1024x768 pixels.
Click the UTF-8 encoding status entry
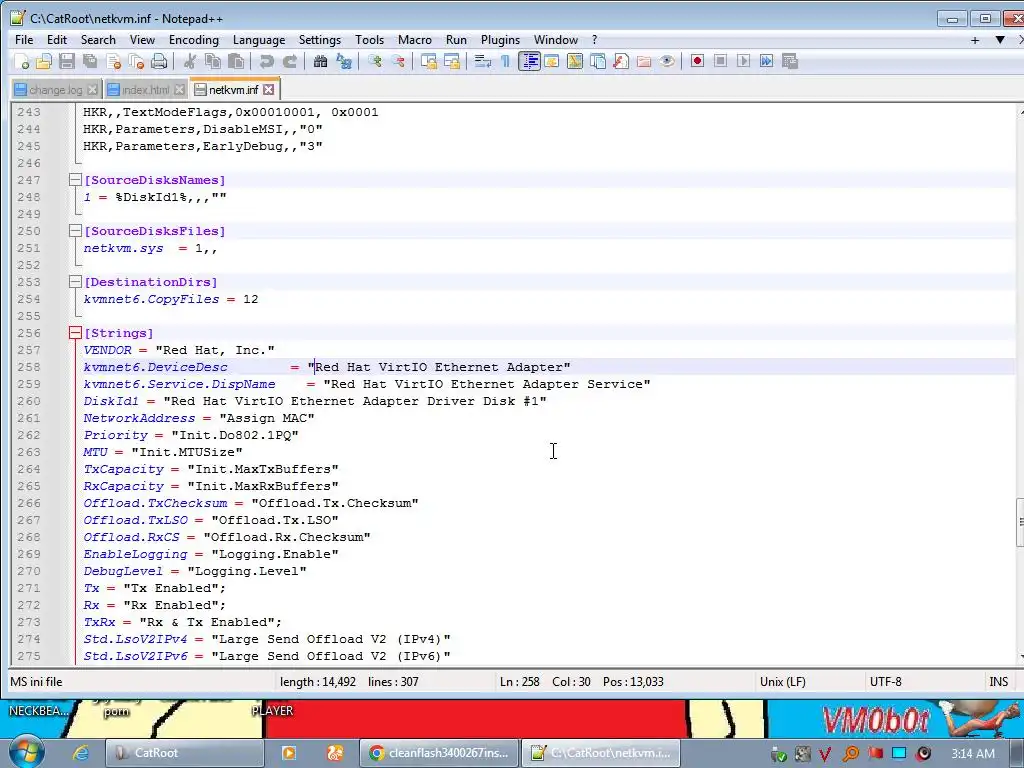tap(885, 682)
